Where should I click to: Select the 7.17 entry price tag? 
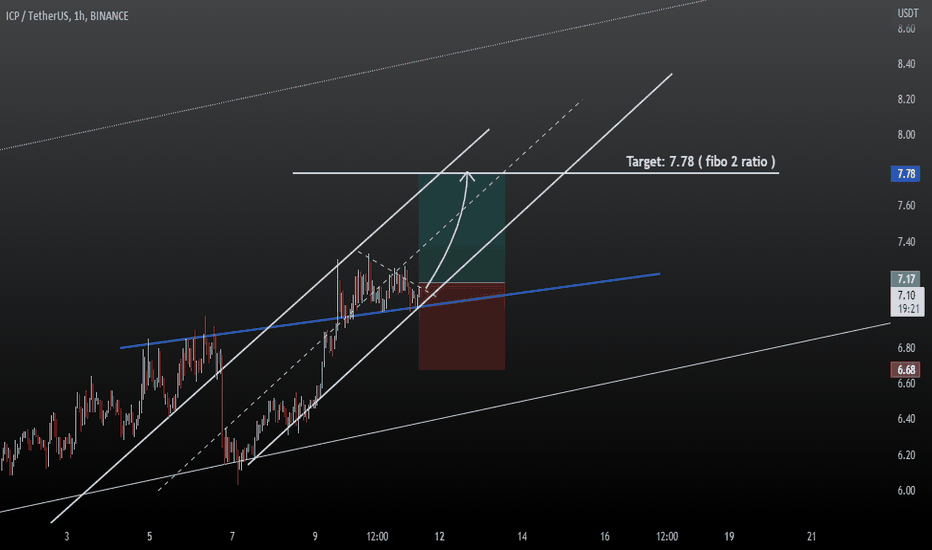tap(905, 278)
